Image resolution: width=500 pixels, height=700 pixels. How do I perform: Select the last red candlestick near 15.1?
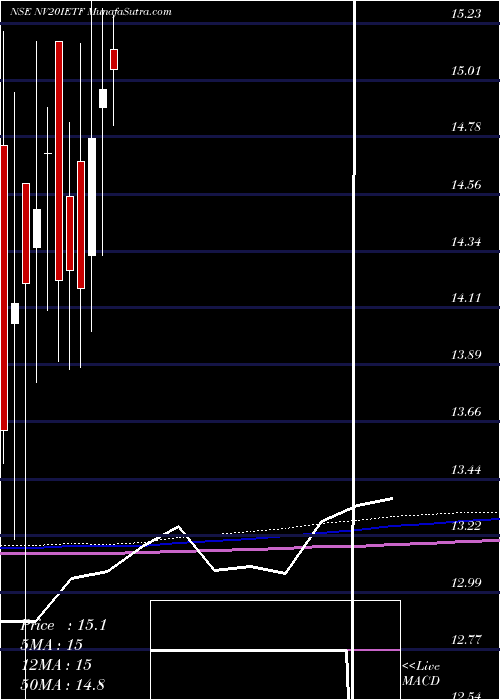[x=114, y=59]
